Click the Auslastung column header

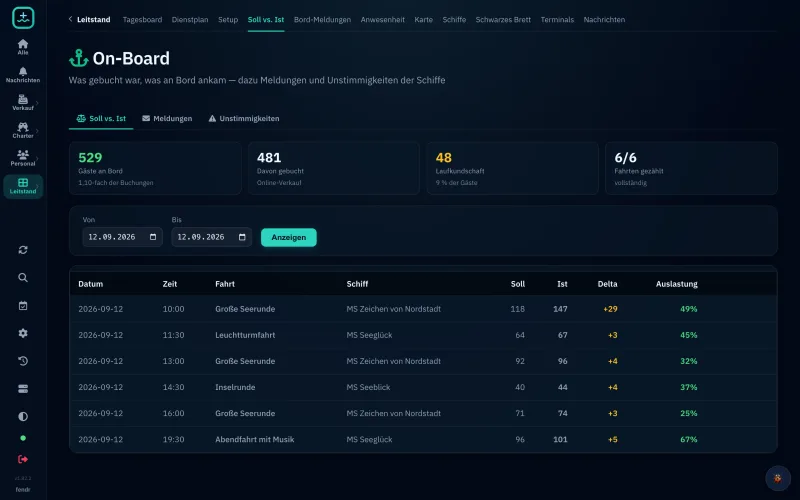pos(677,284)
